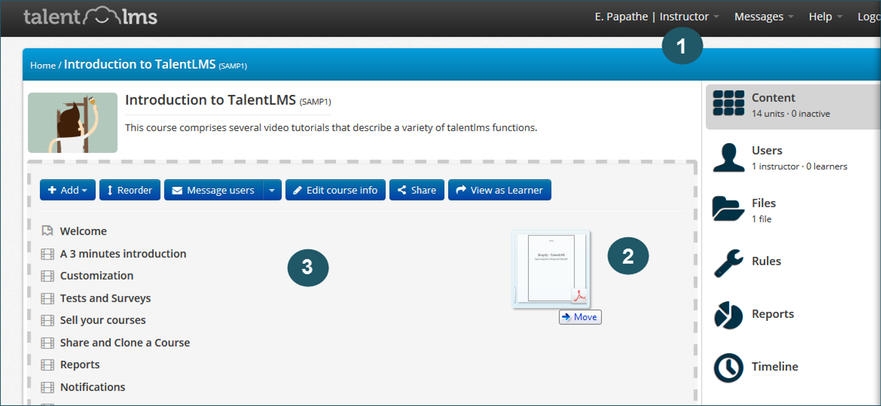Click the View as Learner button
881x406 pixels.
click(499, 190)
